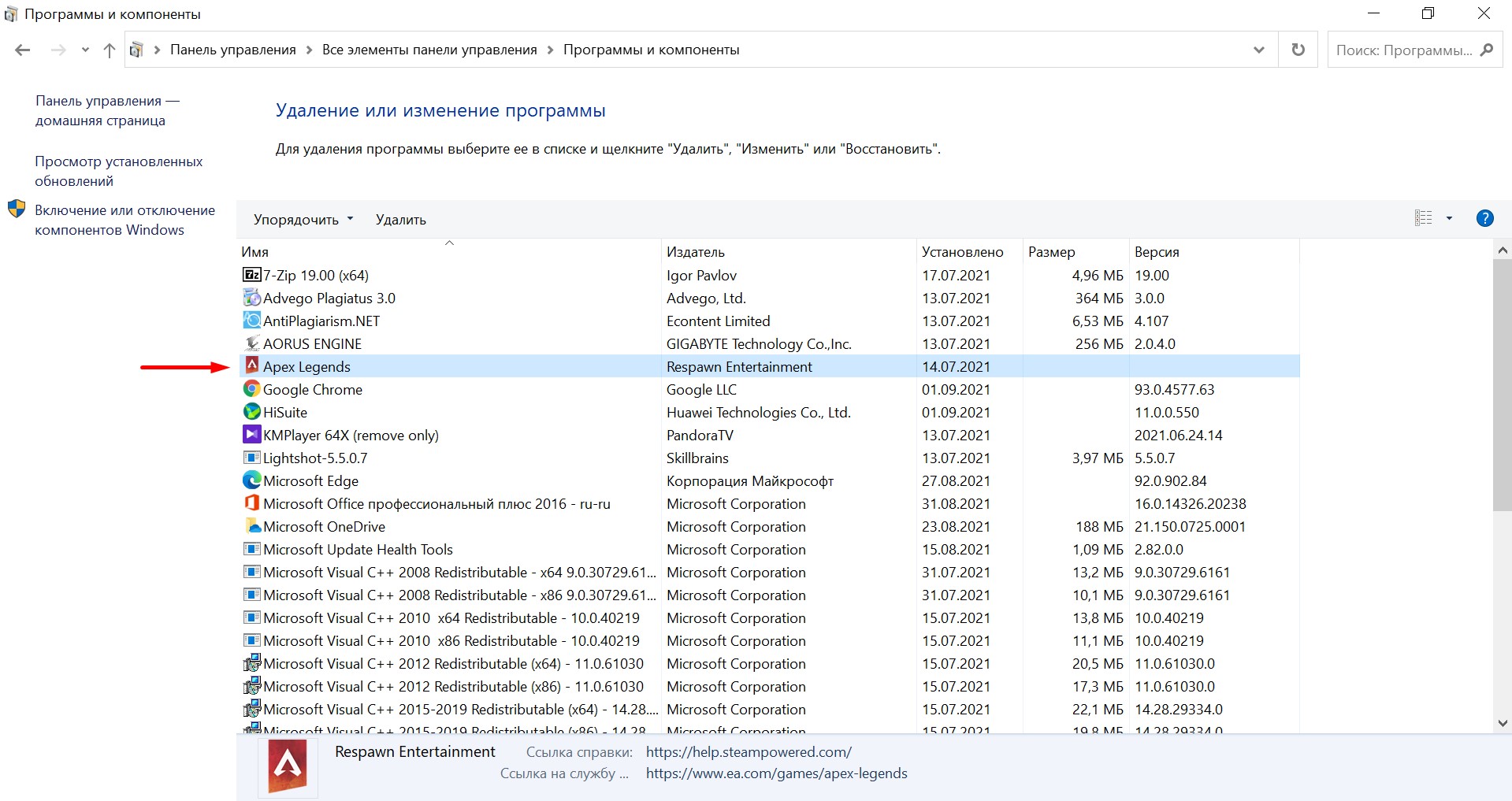Open the help.steampowered.com link
Image resolution: width=1512 pixels, height=801 pixels.
pyautogui.click(x=749, y=752)
